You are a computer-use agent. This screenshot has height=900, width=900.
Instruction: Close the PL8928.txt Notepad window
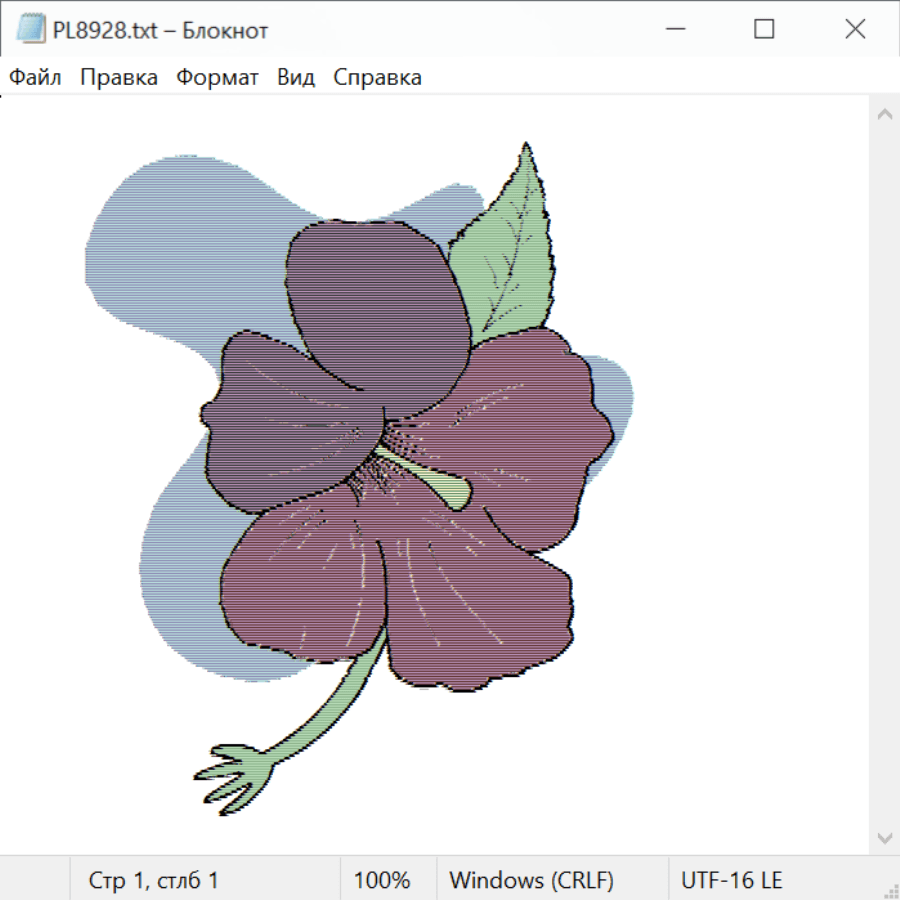pos(855,30)
